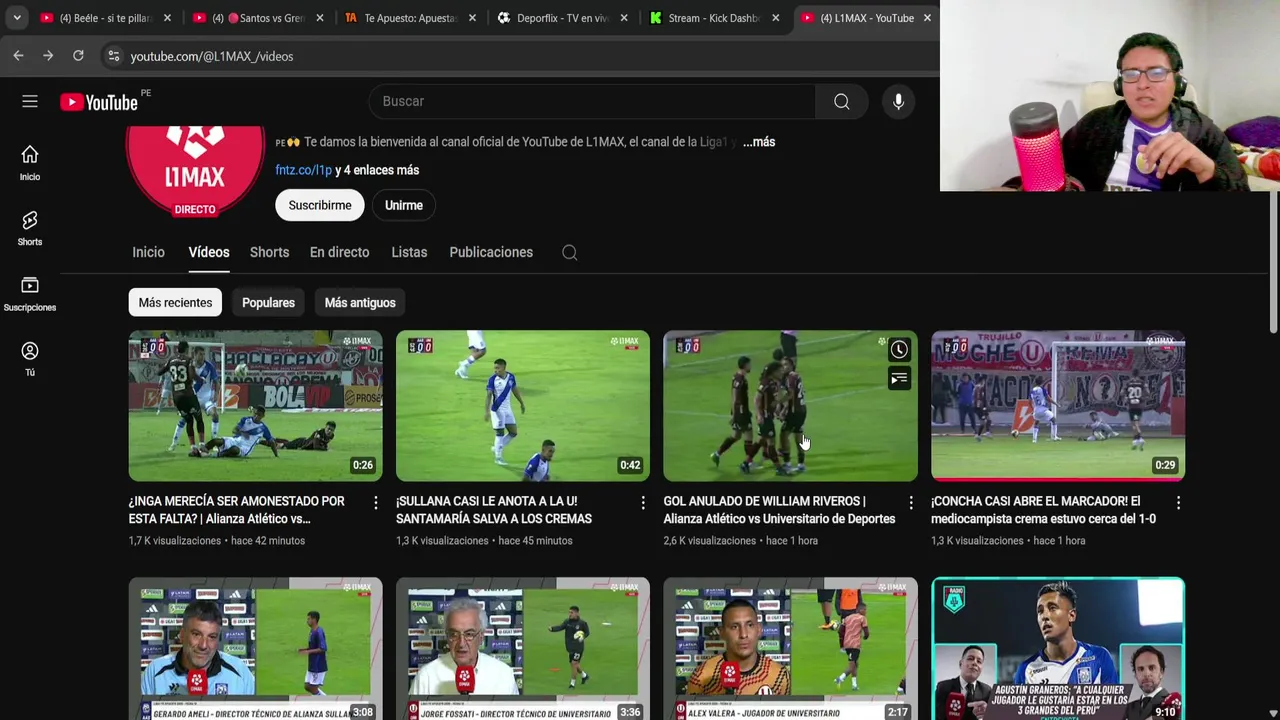Click the Suscribirme button
Screen dimensions: 1280x720
pos(320,205)
